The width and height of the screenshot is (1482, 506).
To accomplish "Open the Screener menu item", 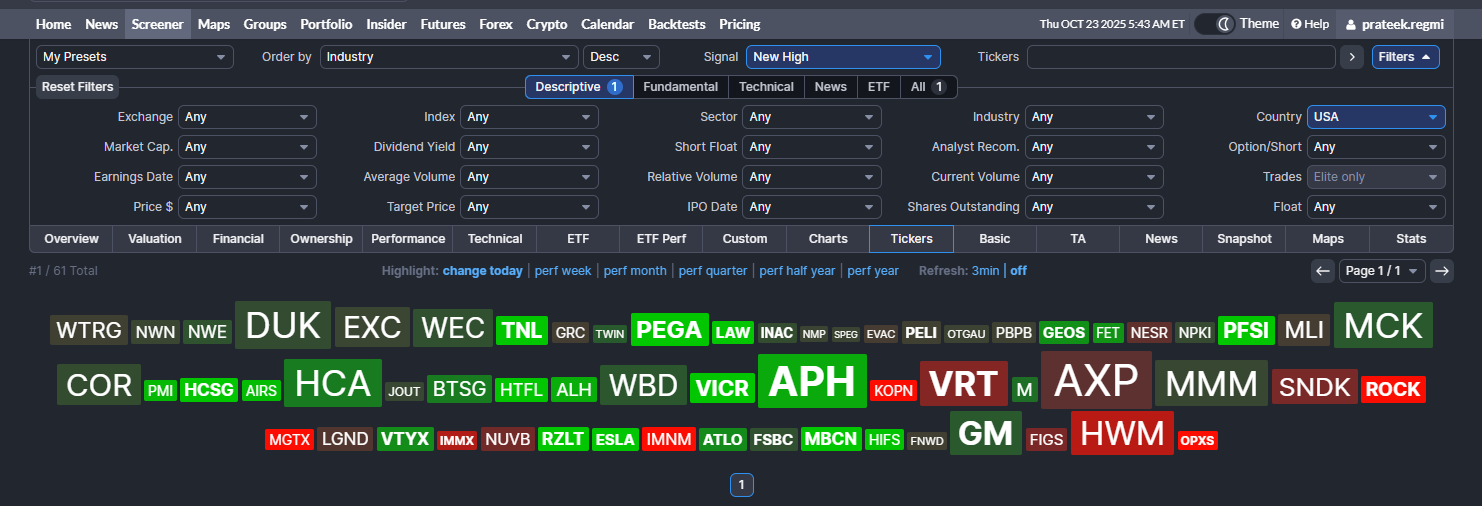I will tap(157, 24).
